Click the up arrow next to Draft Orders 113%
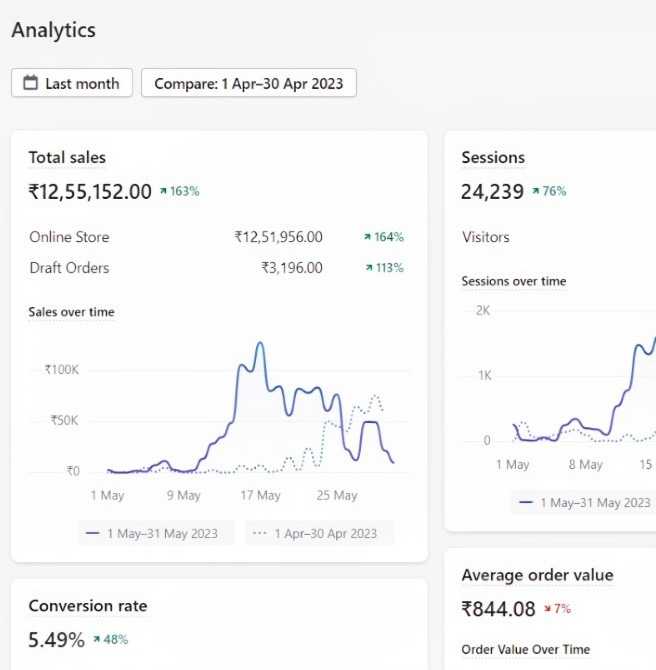This screenshot has height=670, width=656. click(x=367, y=268)
